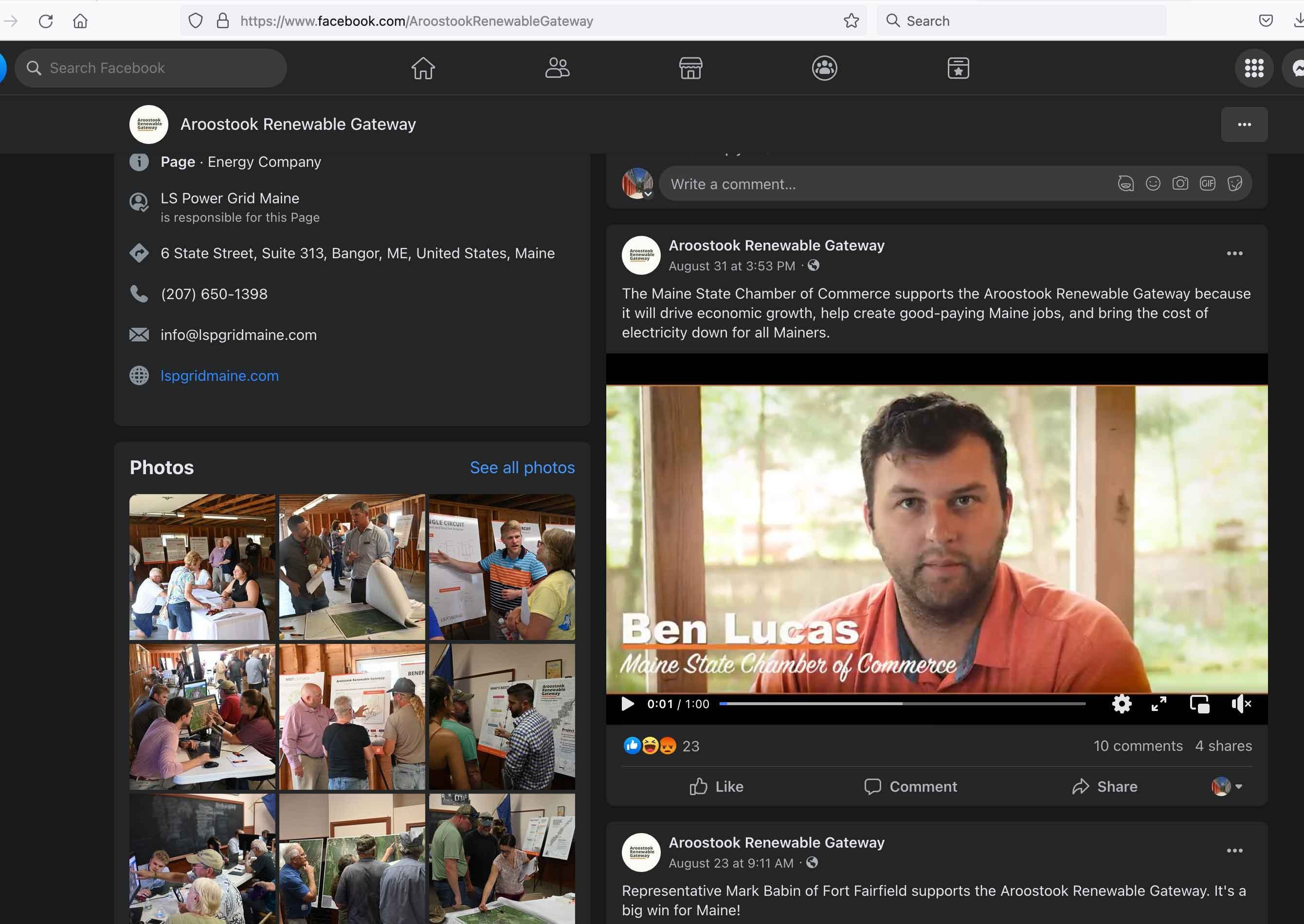Image resolution: width=1304 pixels, height=924 pixels.
Task: Play the Ben Lucas video
Action: click(627, 704)
